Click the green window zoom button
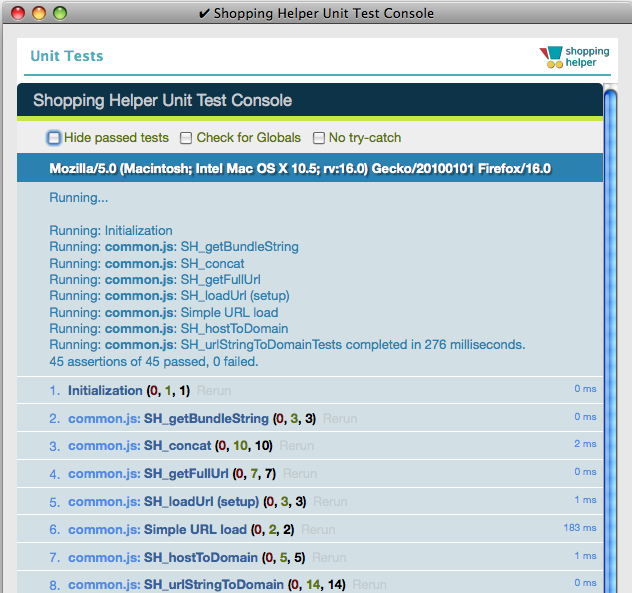 pyautogui.click(x=60, y=13)
